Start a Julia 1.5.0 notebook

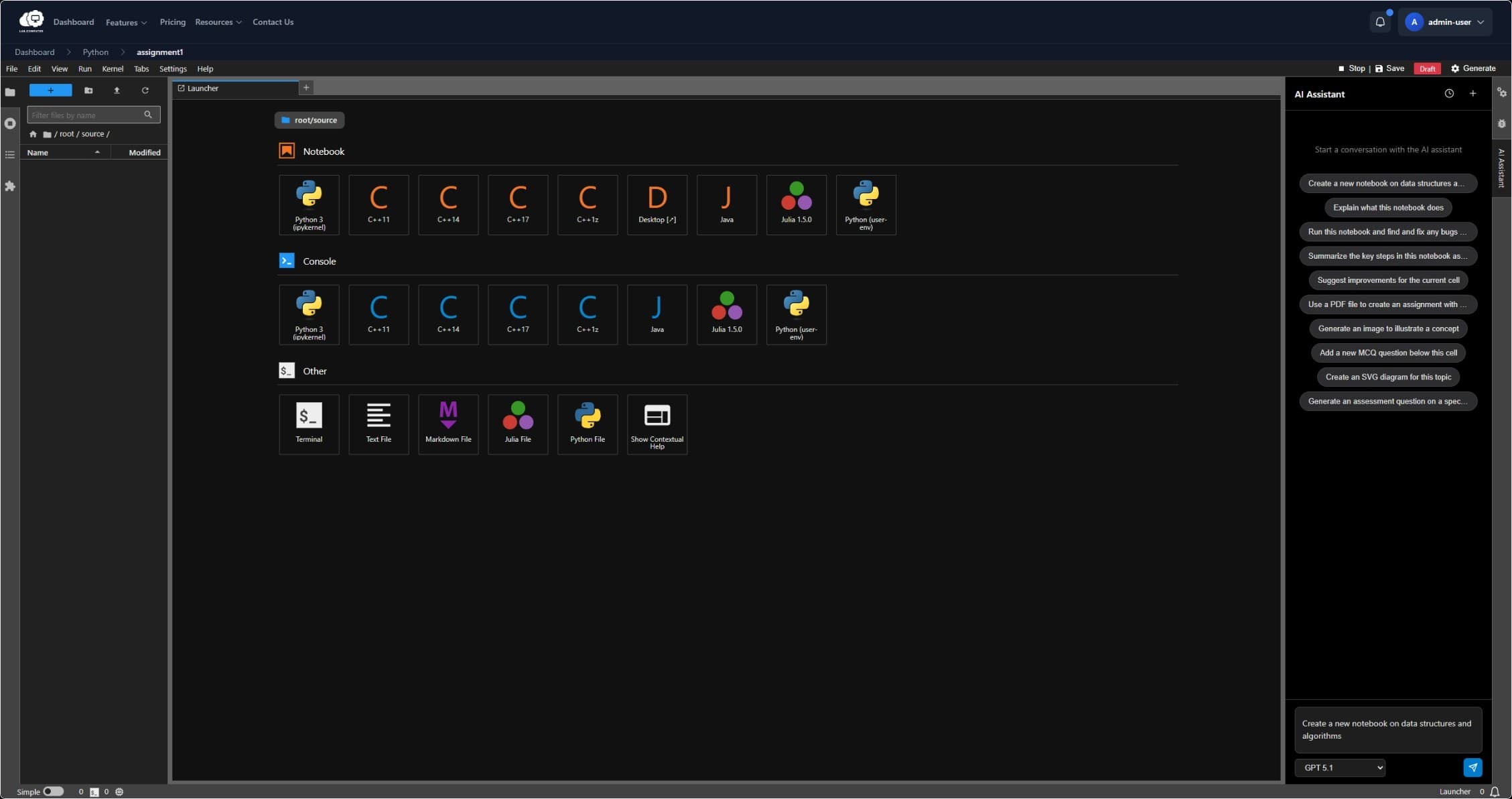point(797,205)
